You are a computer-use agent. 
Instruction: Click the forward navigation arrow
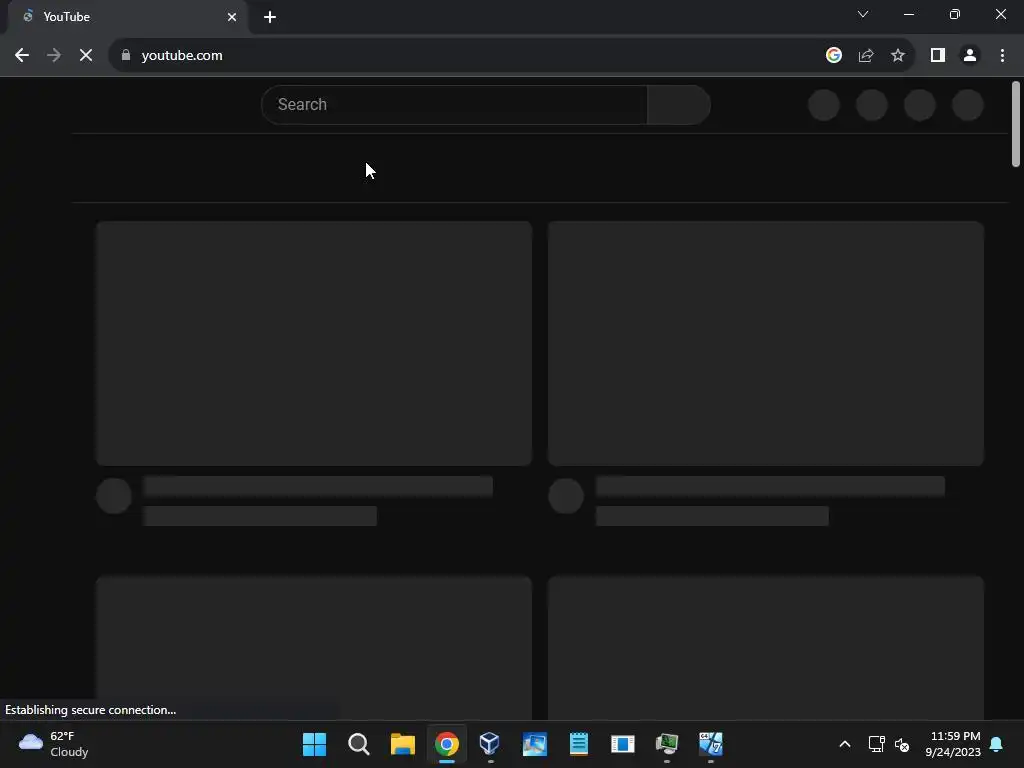[54, 56]
